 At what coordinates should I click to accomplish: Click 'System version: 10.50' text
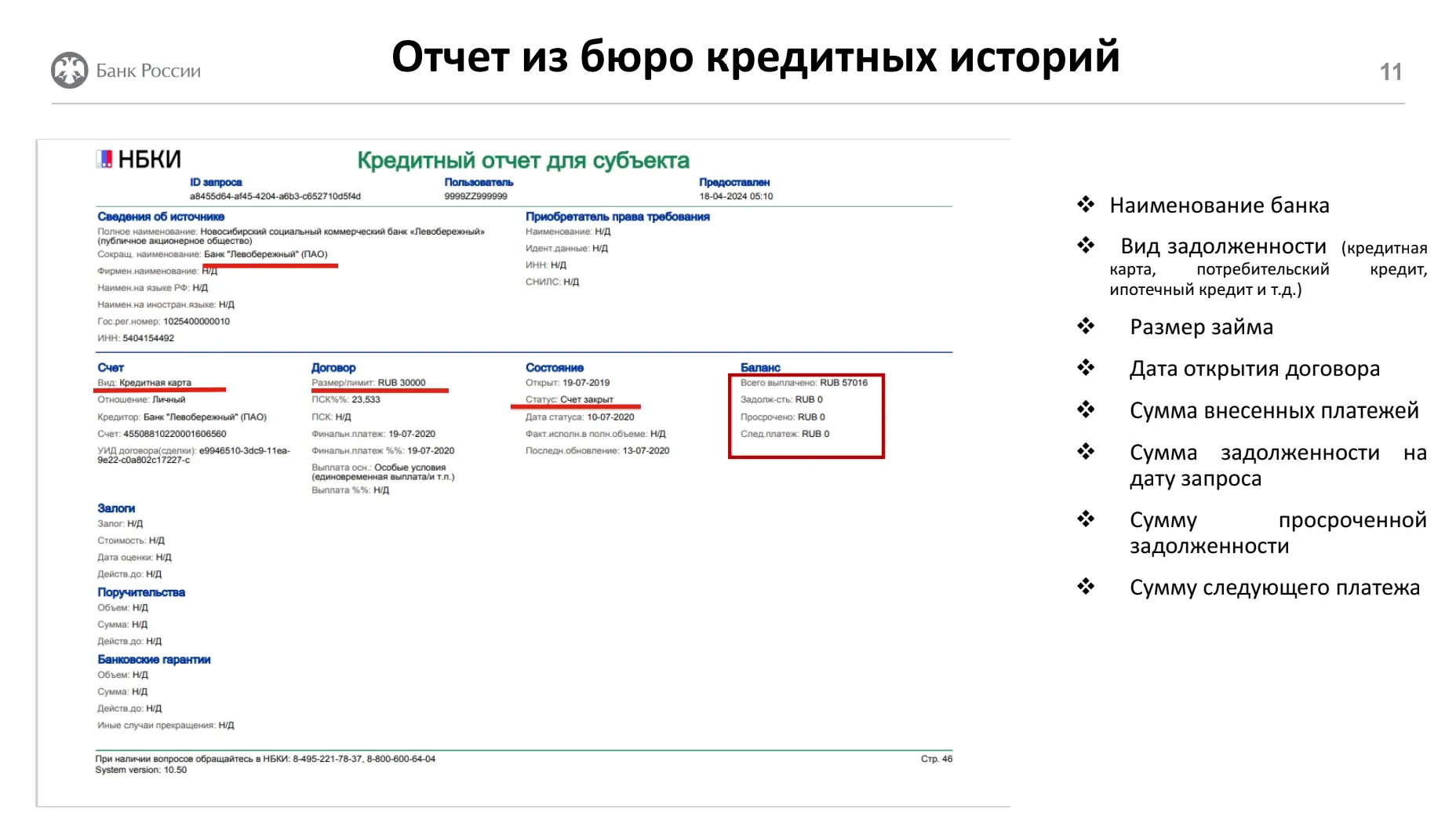[141, 770]
